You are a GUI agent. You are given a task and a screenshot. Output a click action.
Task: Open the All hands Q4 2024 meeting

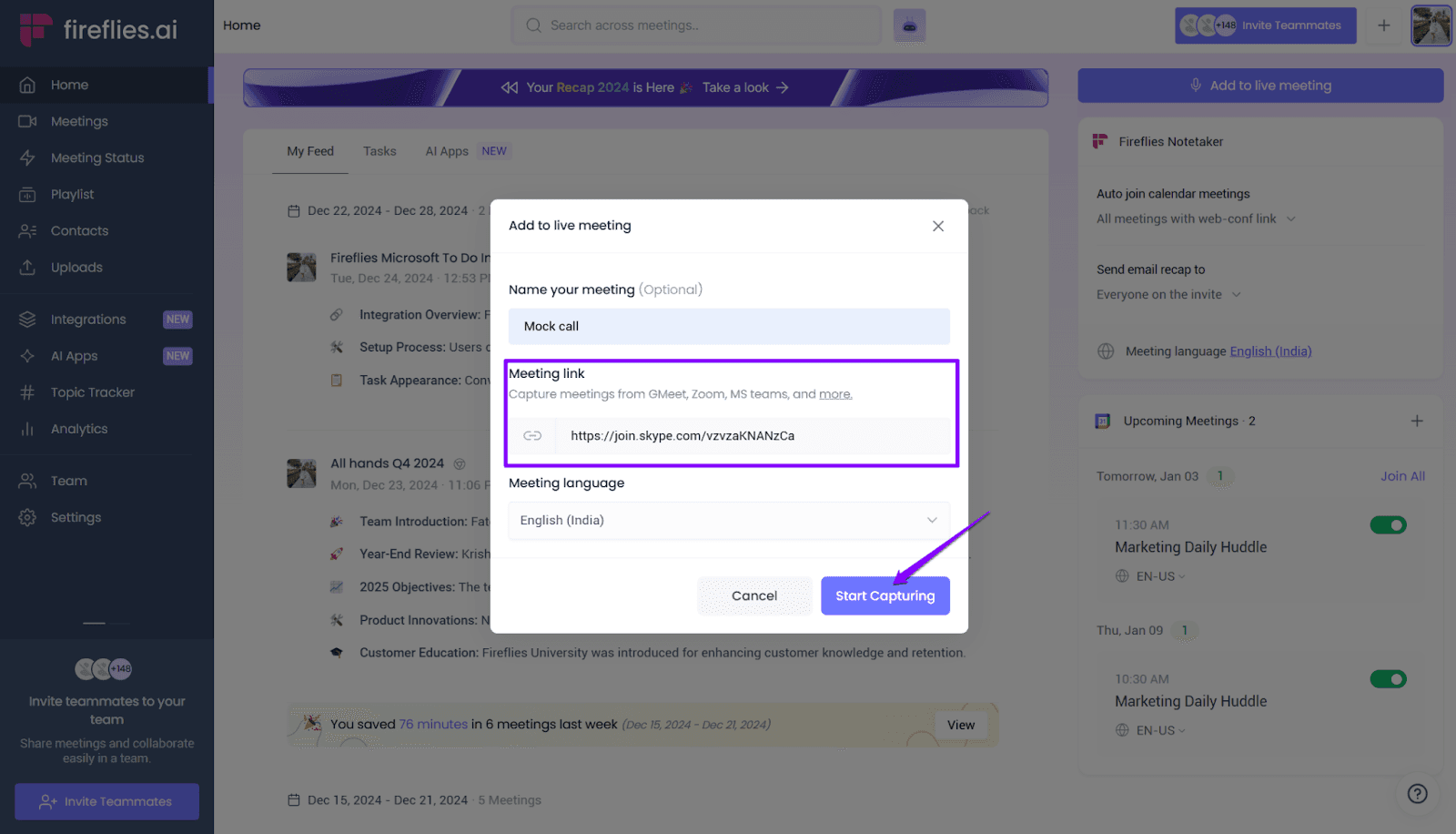388,463
